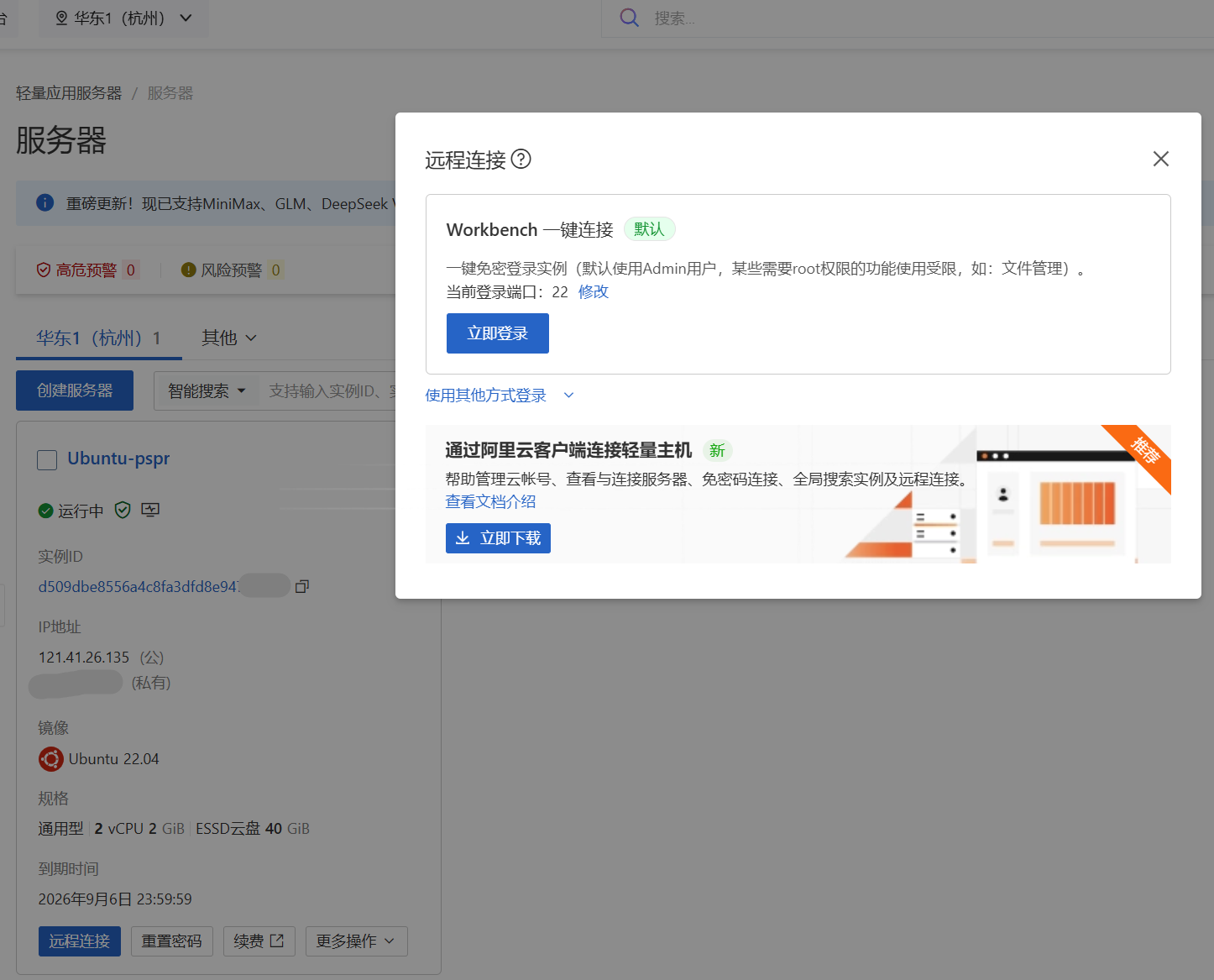
Task: Copy the instance ID with the copy icon
Action: pos(302,586)
